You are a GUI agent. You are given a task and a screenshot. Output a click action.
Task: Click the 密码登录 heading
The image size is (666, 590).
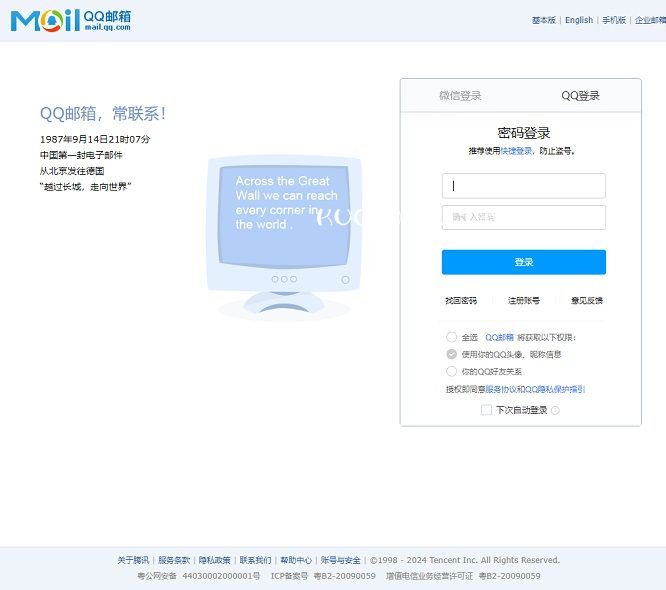point(524,133)
